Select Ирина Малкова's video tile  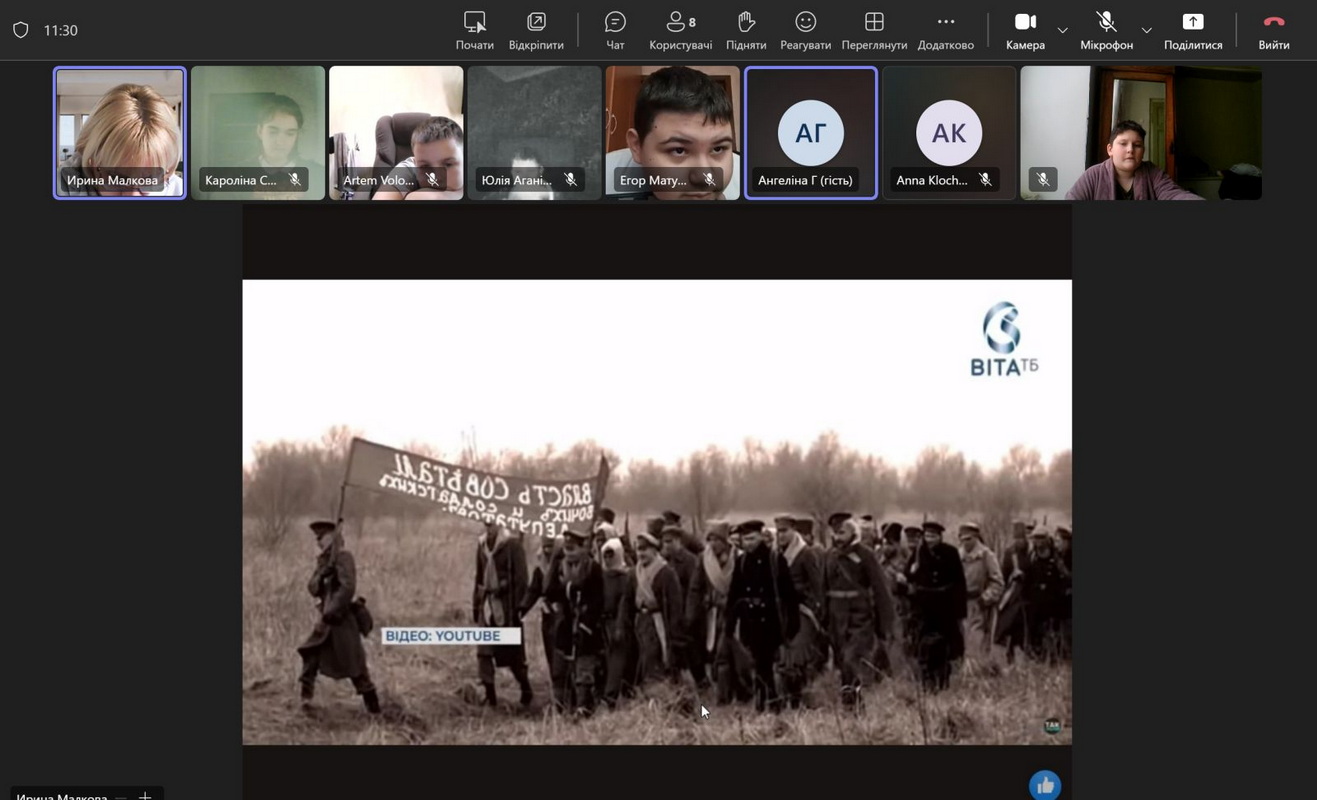pos(120,133)
